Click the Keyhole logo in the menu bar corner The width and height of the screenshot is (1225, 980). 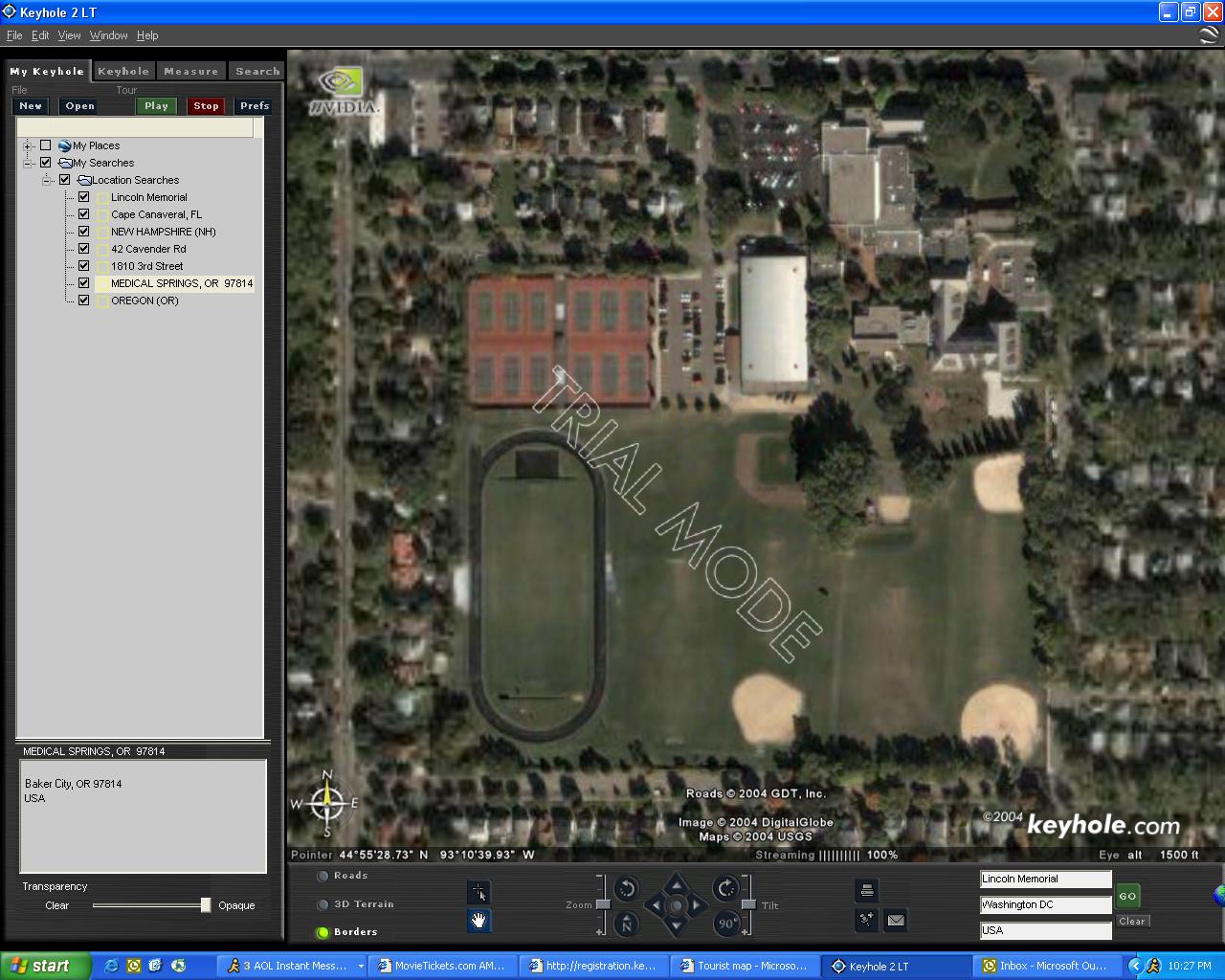1209,35
